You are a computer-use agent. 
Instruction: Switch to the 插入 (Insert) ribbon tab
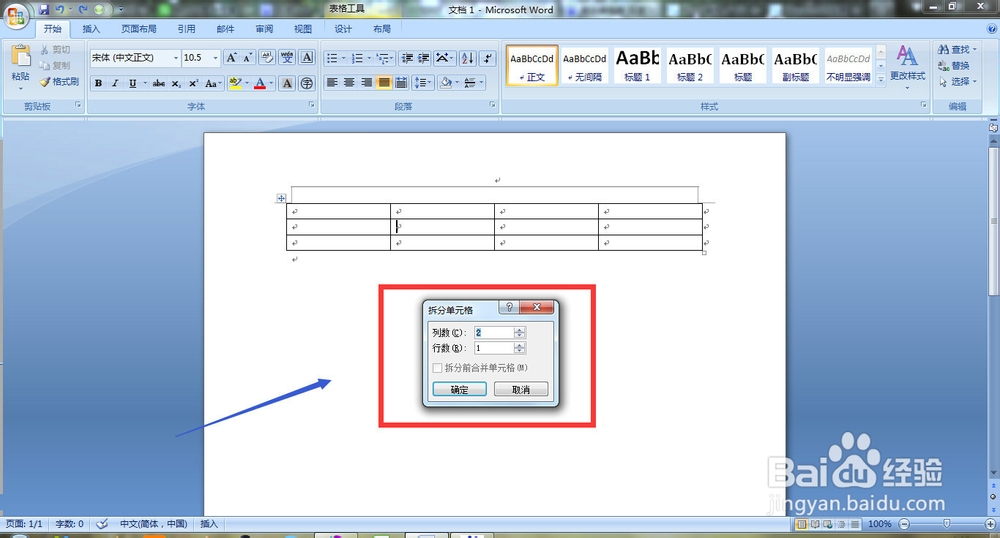tap(91, 29)
